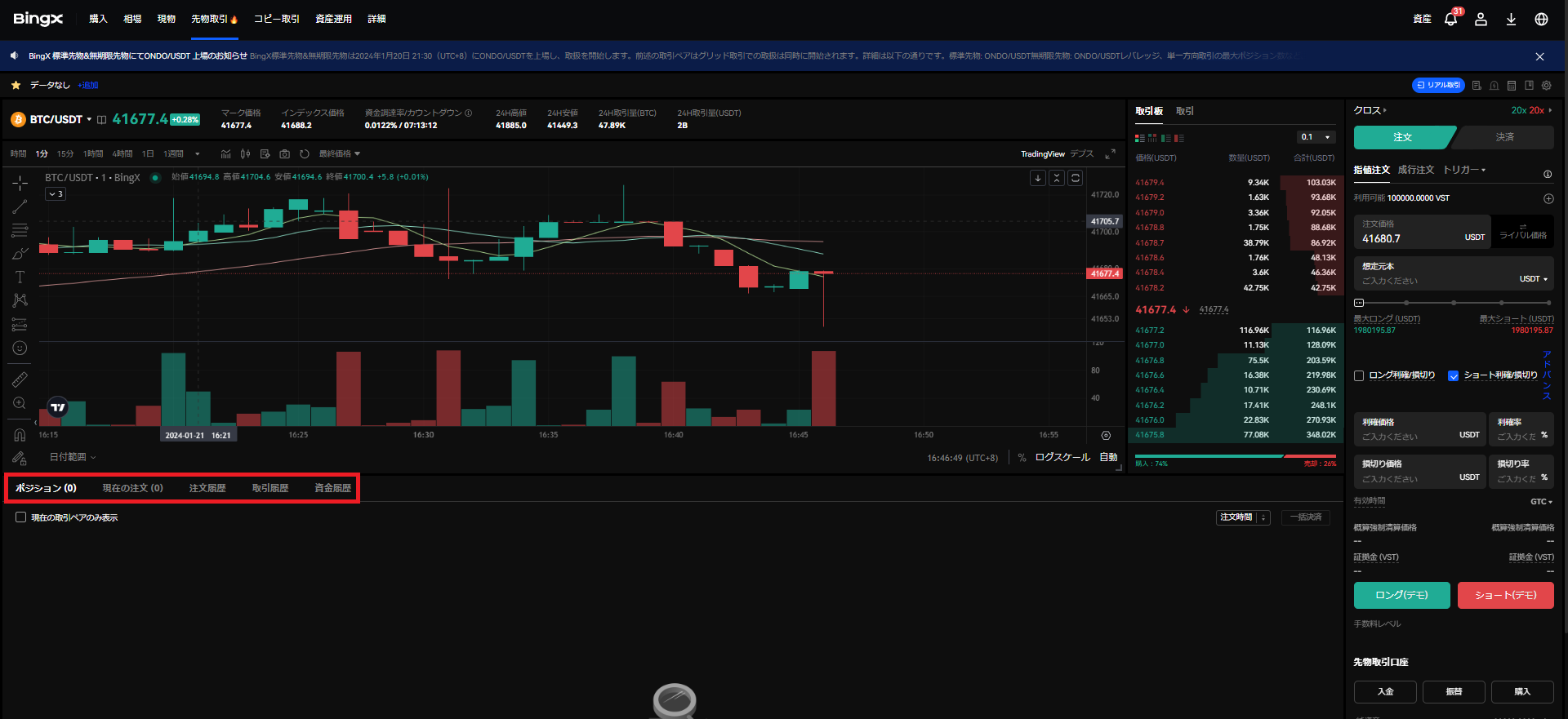
Task: Click the ショート(デモ) short button
Action: coord(1506,595)
